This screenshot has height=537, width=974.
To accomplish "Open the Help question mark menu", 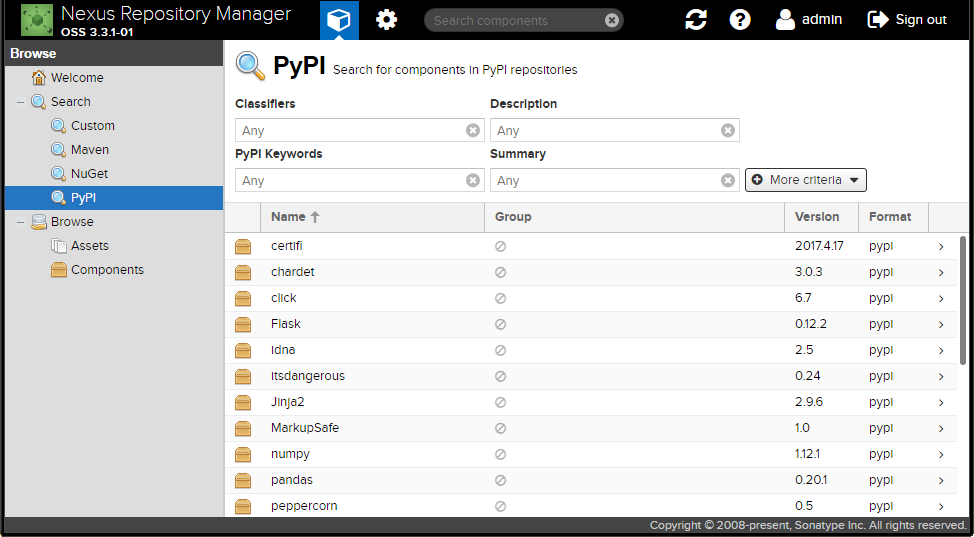I will [x=740, y=20].
